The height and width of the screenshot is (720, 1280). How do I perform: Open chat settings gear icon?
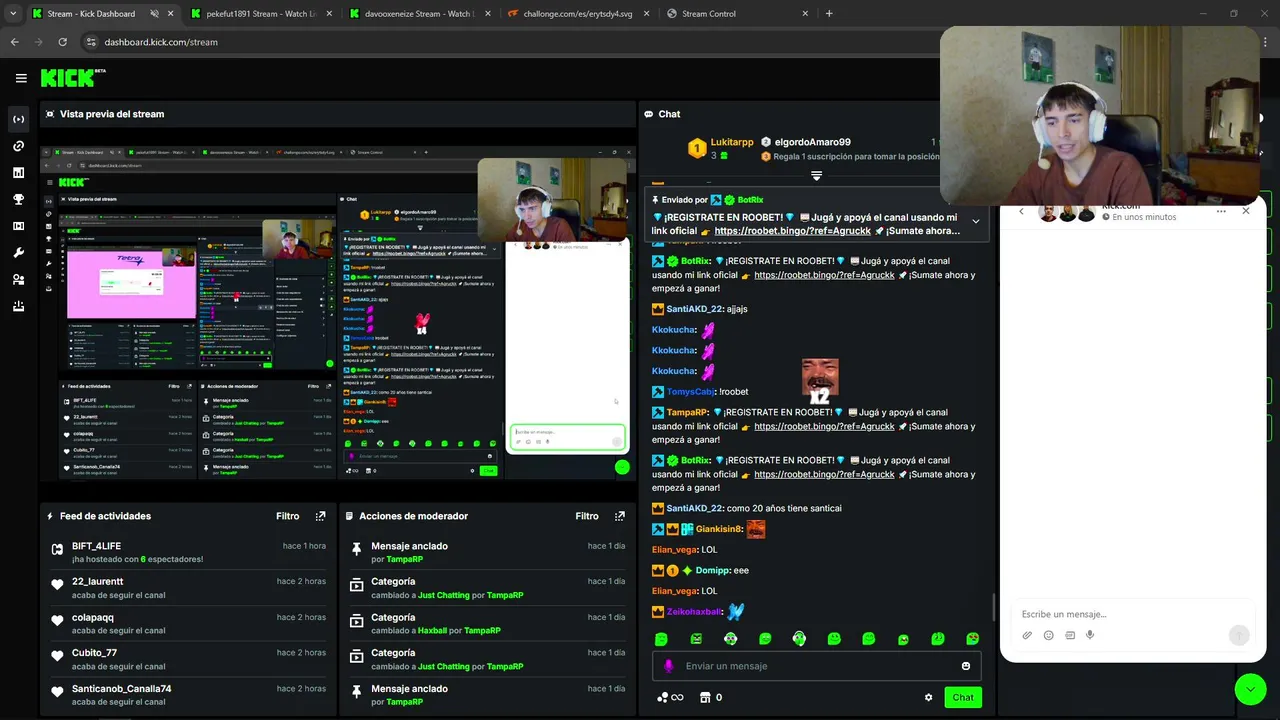point(928,697)
